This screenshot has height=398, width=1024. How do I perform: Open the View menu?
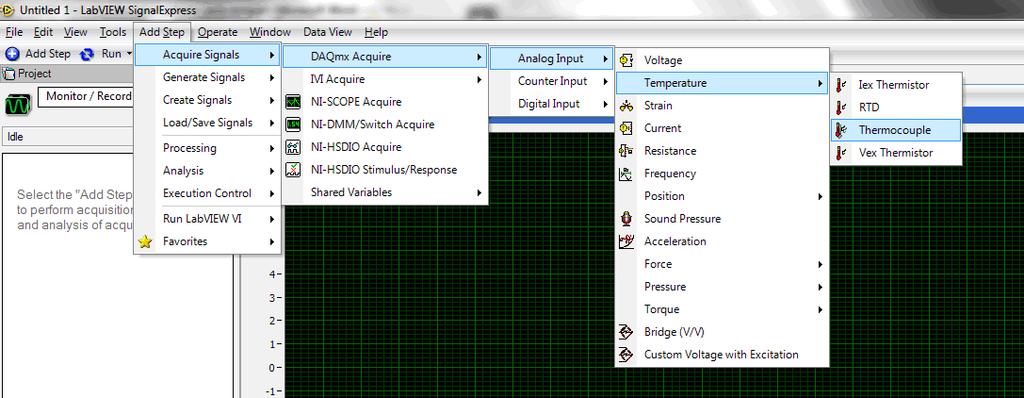[x=76, y=32]
